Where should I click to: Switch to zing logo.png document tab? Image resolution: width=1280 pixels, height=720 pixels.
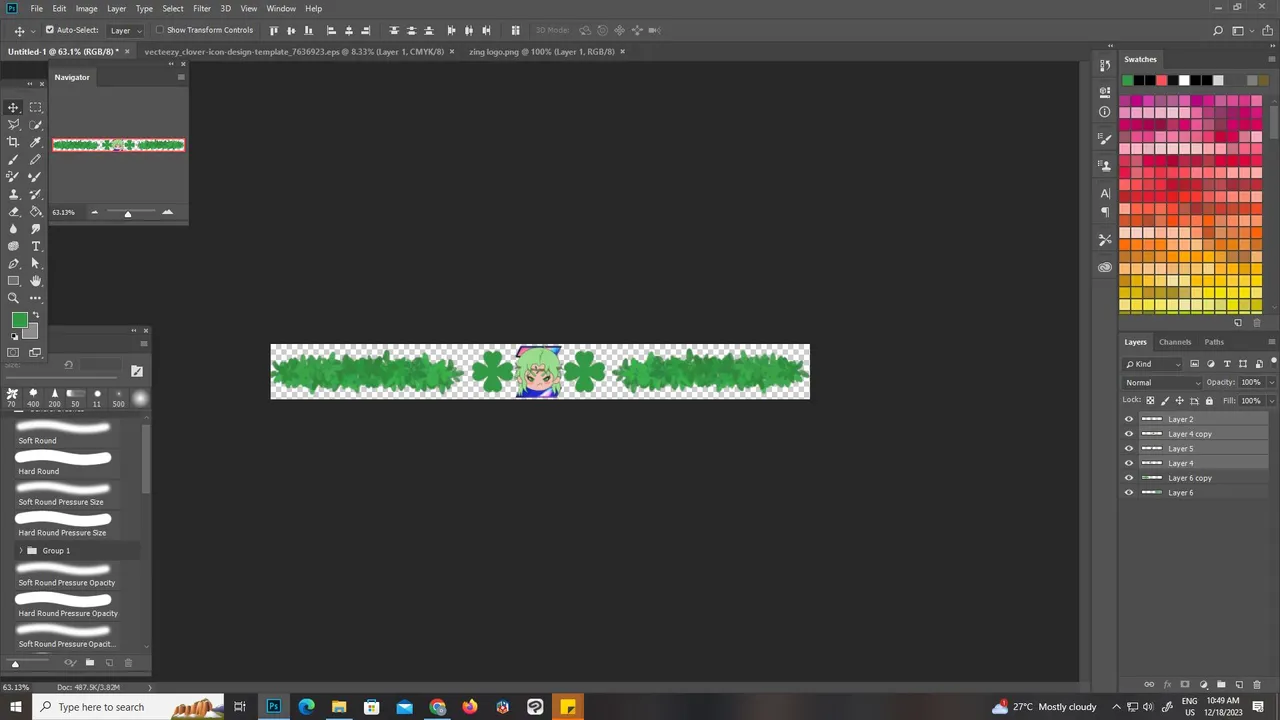541,51
